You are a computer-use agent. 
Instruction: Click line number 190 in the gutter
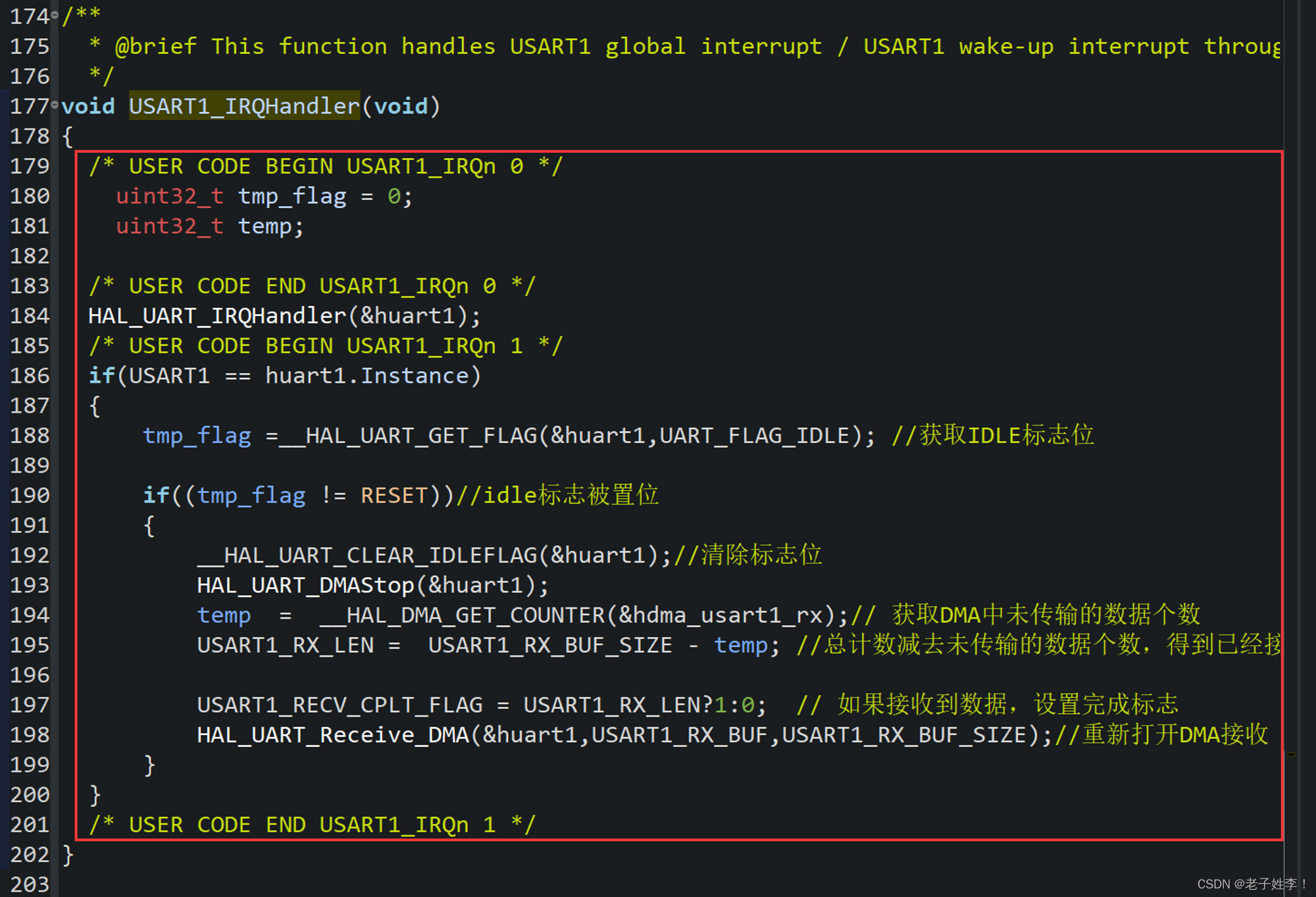point(30,496)
